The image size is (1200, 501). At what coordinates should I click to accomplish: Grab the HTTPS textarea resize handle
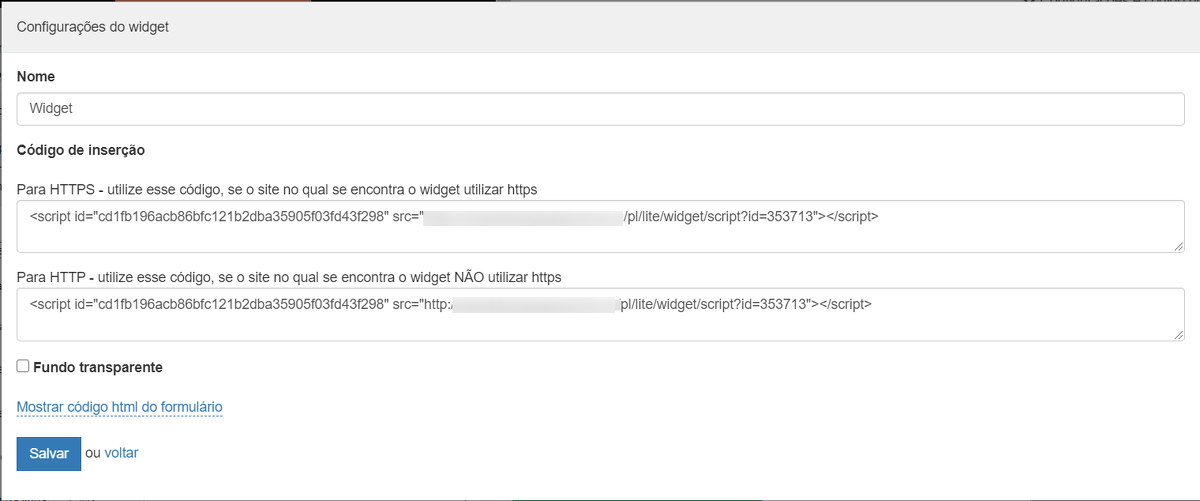[1179, 246]
